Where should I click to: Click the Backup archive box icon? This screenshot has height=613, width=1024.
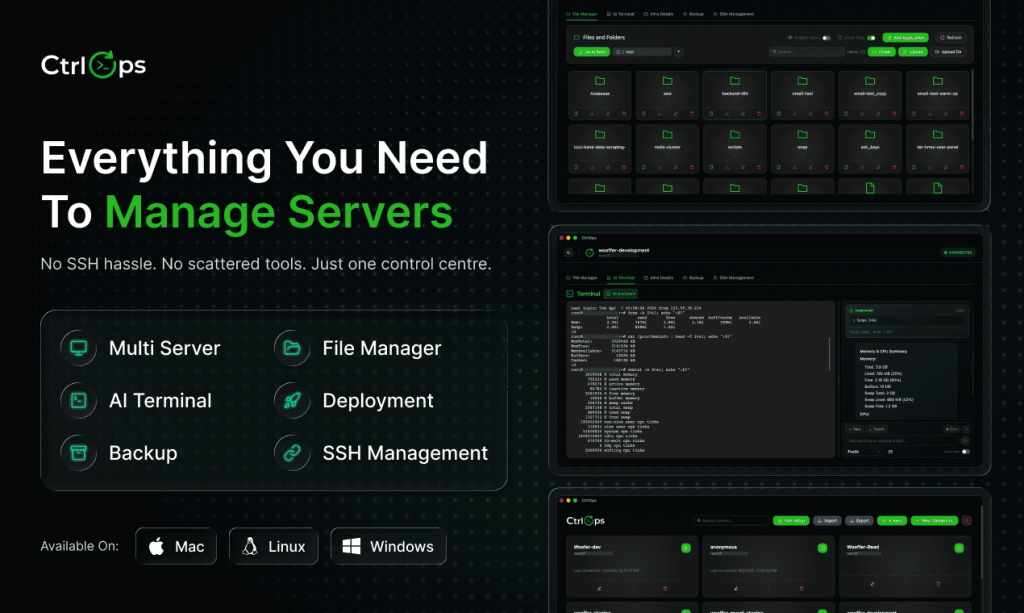(x=78, y=452)
